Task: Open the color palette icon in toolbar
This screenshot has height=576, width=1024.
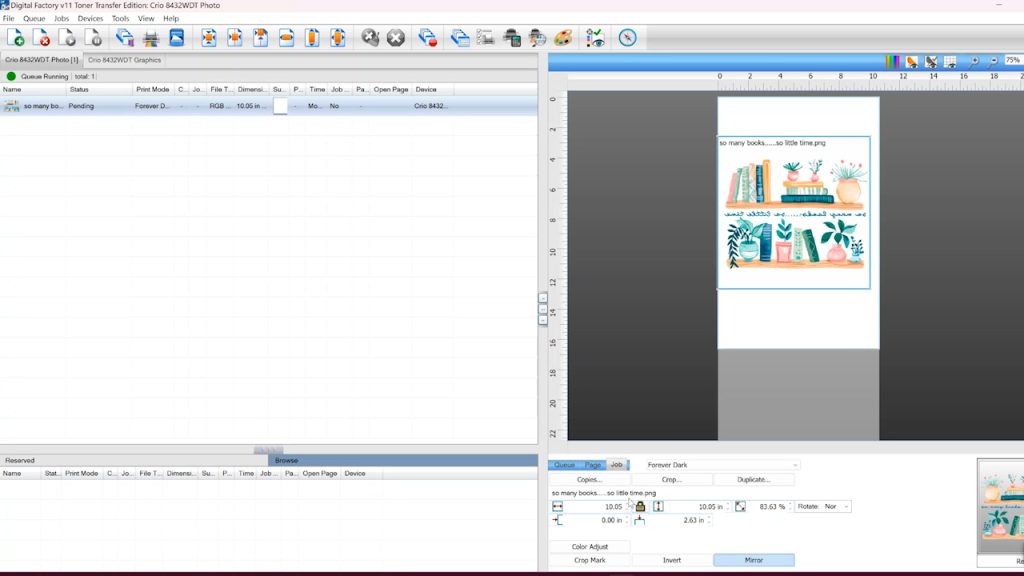Action: click(x=563, y=38)
